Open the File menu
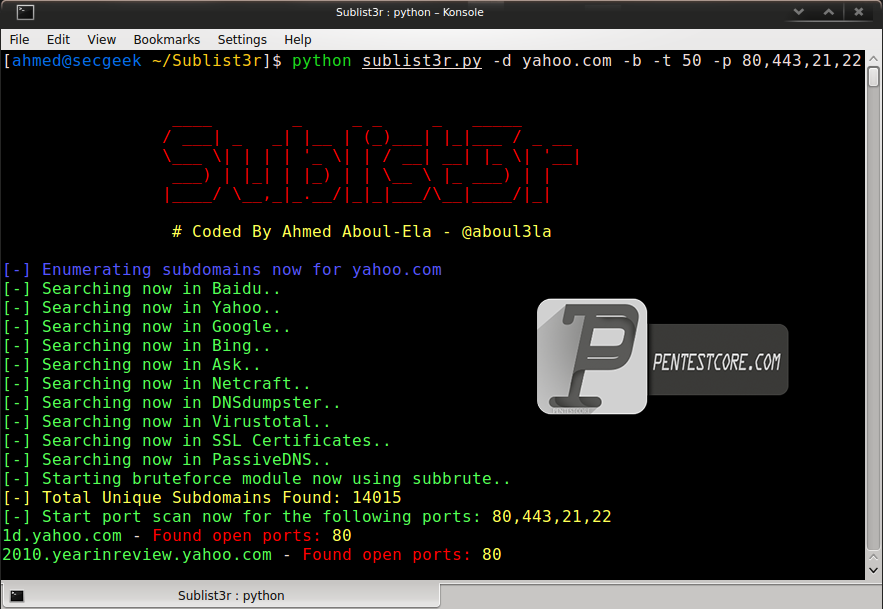This screenshot has height=609, width=883. [19, 39]
